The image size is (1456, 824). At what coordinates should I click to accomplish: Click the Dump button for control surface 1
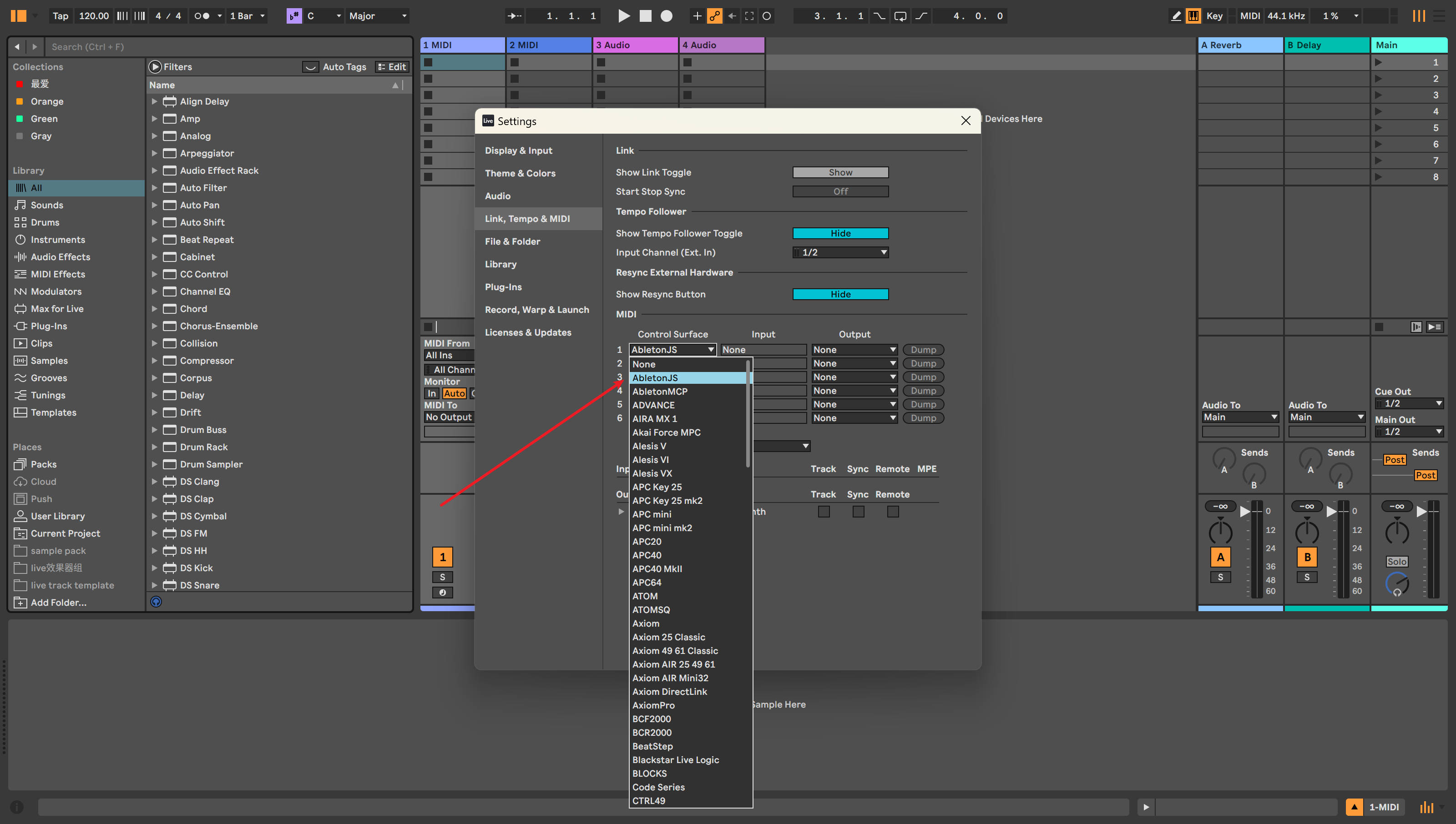(923, 349)
